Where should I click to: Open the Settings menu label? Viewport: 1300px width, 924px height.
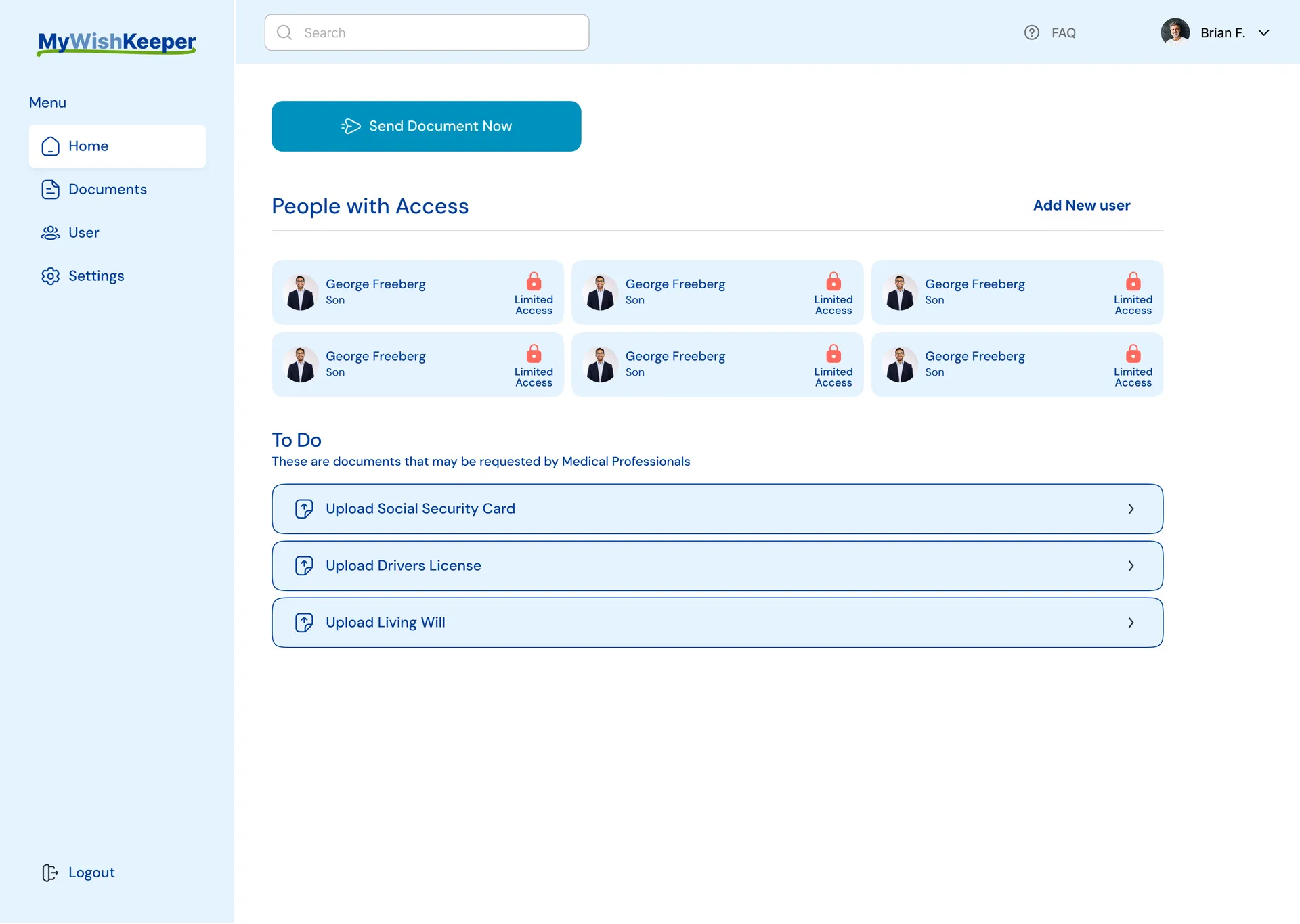pyautogui.click(x=96, y=276)
